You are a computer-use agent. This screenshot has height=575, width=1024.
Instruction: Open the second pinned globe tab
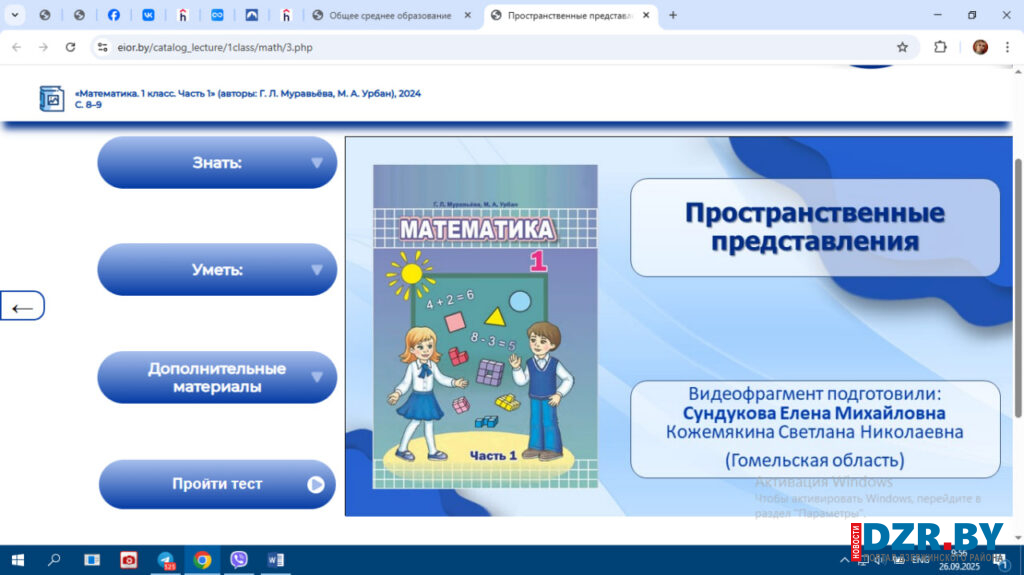pos(79,15)
